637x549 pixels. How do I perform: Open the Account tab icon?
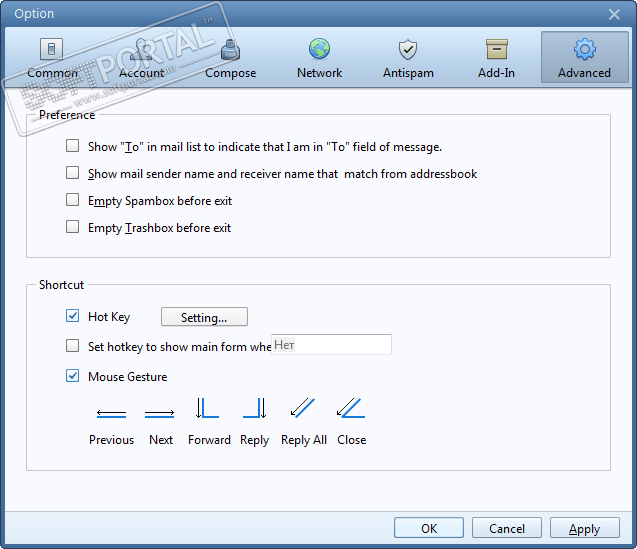141,49
